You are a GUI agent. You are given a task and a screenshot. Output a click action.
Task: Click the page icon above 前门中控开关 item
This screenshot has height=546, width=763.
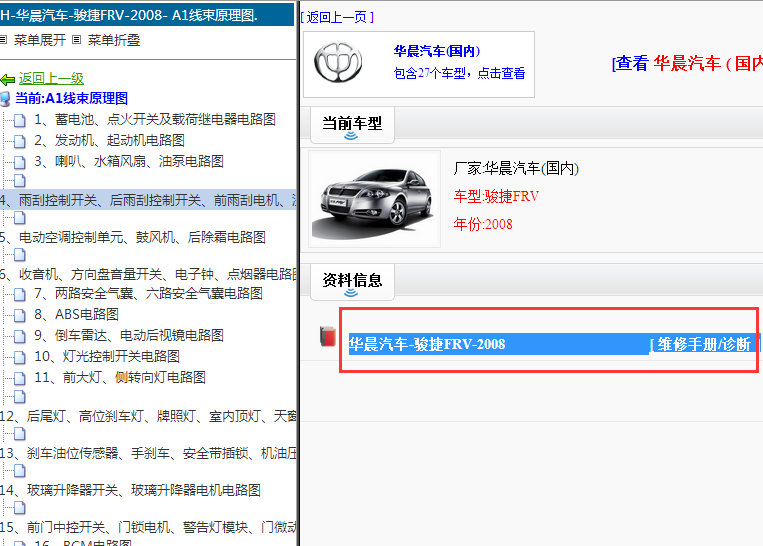click(x=19, y=508)
